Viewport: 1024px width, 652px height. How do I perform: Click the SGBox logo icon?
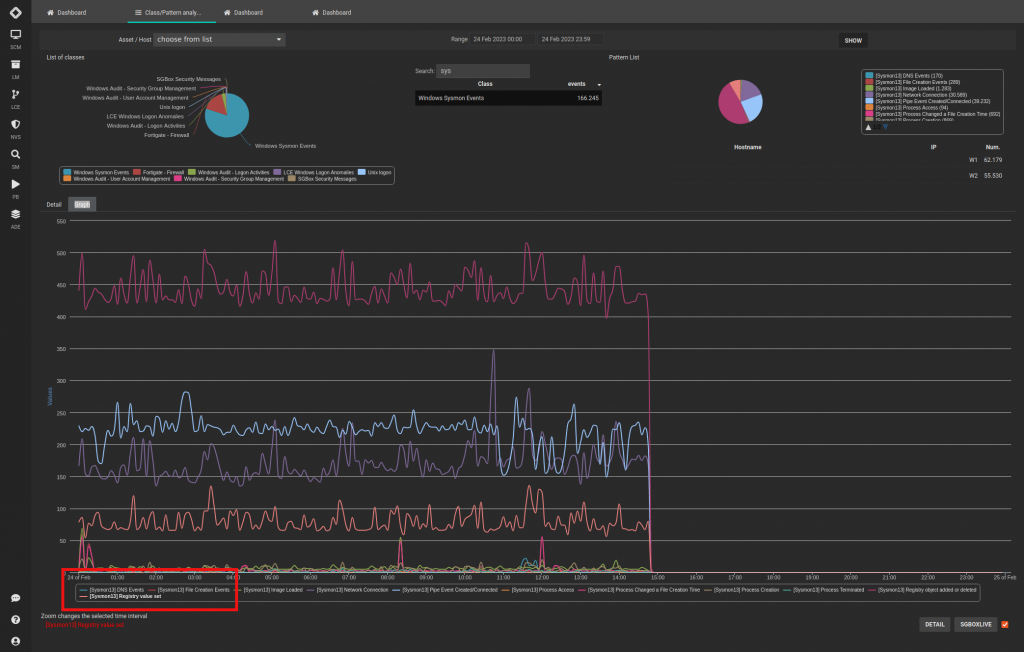tap(16, 12)
